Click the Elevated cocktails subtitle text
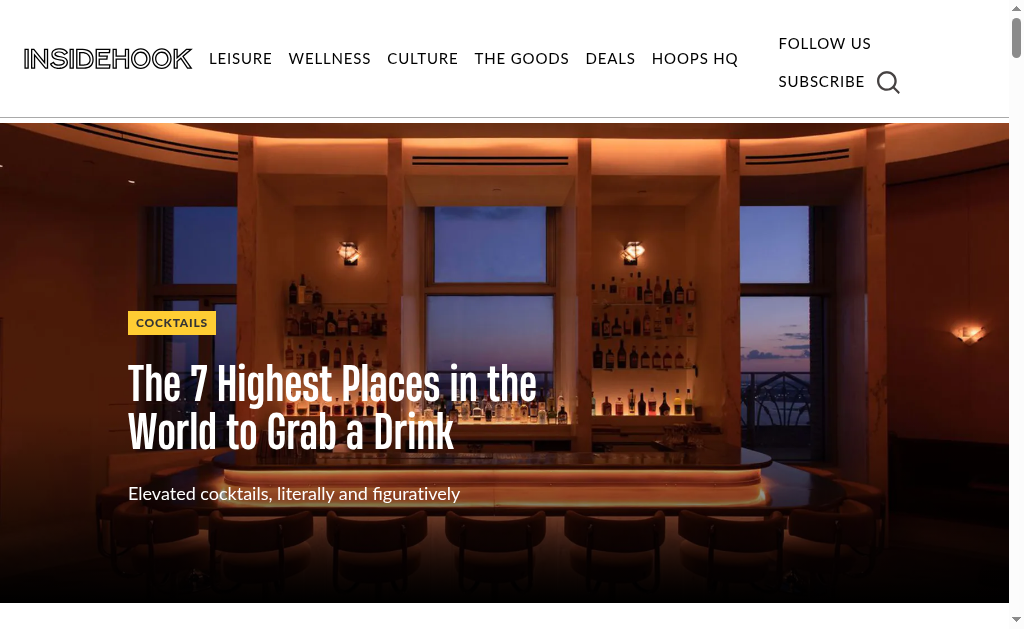Image resolution: width=1024 pixels, height=629 pixels. click(x=294, y=494)
